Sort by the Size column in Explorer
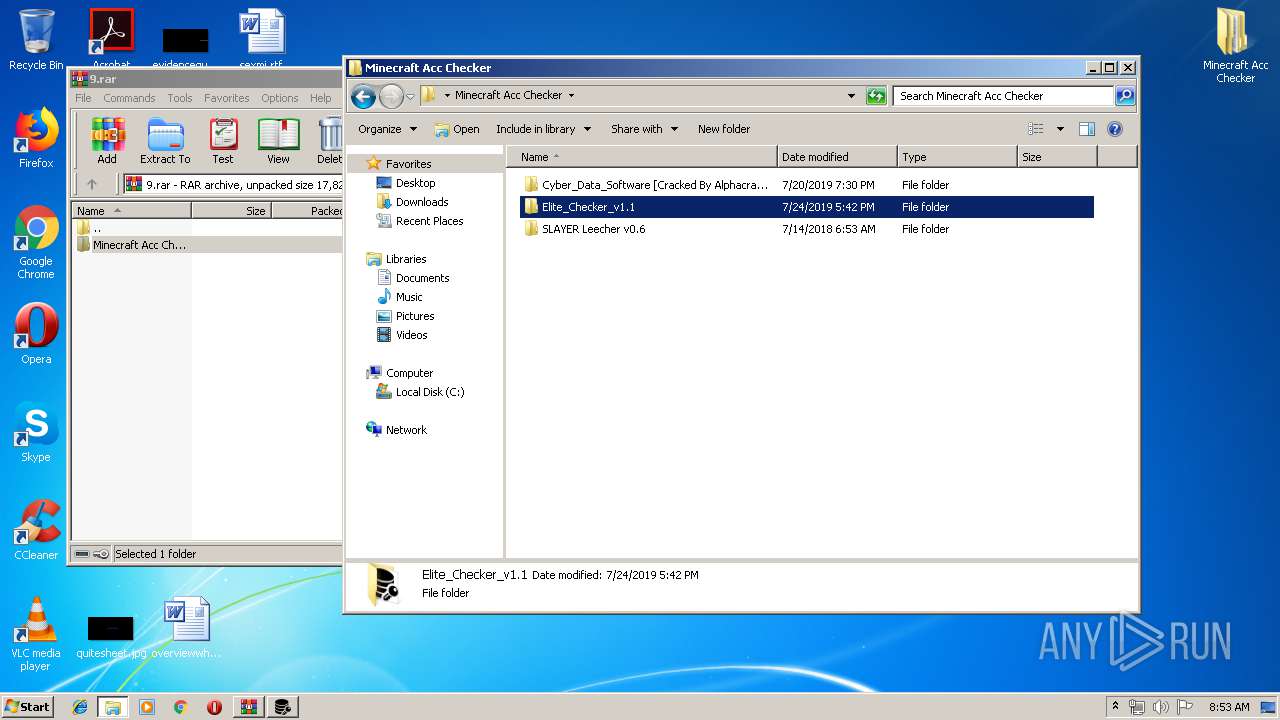Image resolution: width=1280 pixels, height=720 pixels. coord(1057,157)
